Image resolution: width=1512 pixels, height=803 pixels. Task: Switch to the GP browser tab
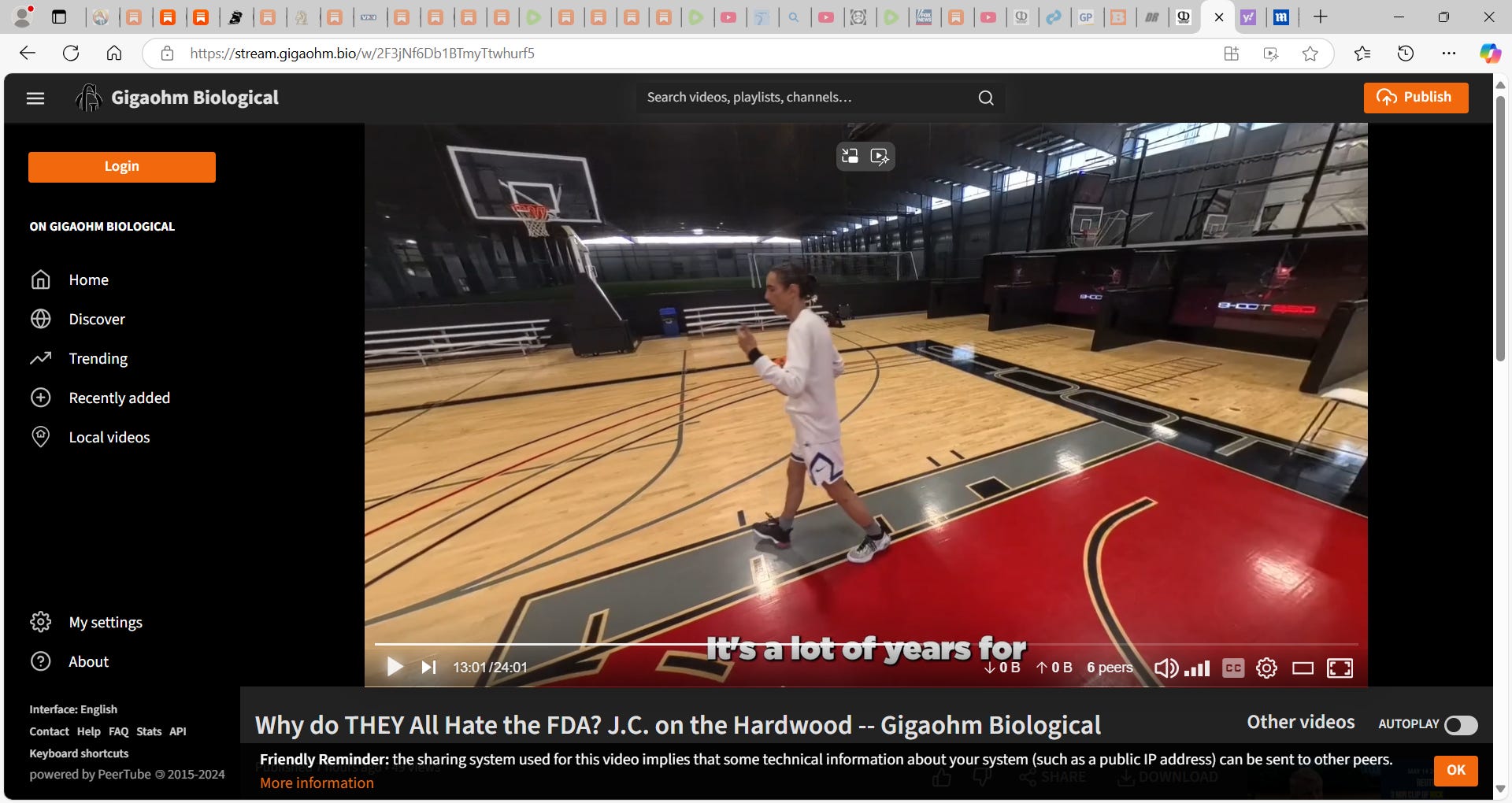1086,17
